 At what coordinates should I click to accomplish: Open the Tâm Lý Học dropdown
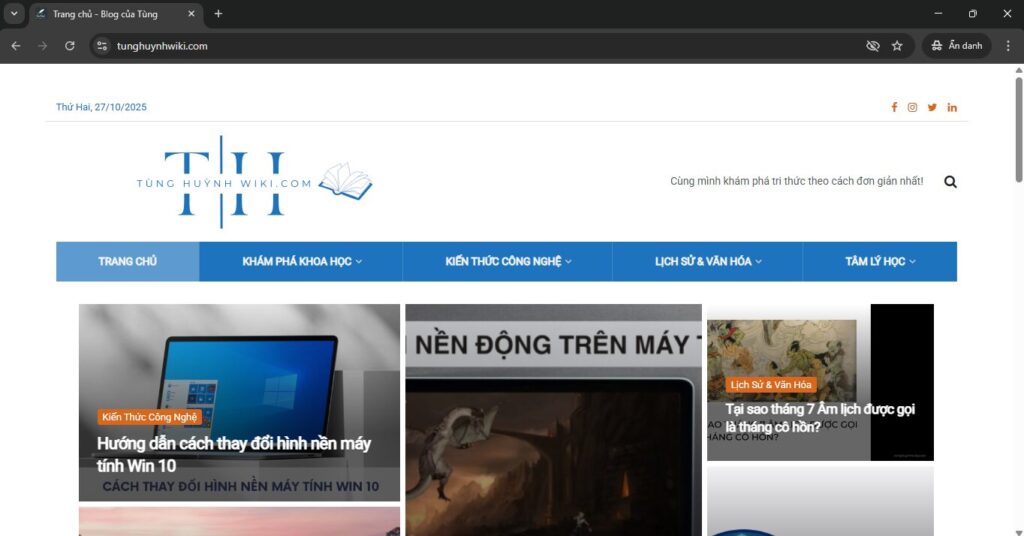(880, 262)
